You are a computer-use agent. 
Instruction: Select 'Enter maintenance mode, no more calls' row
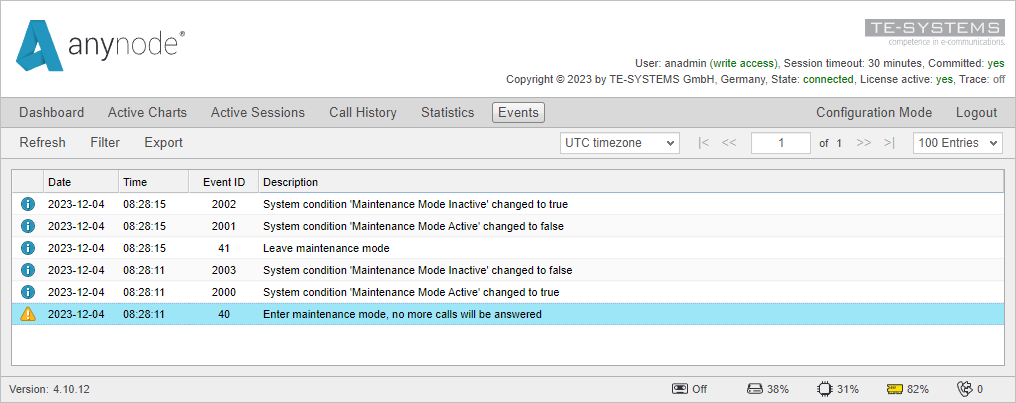(508, 314)
